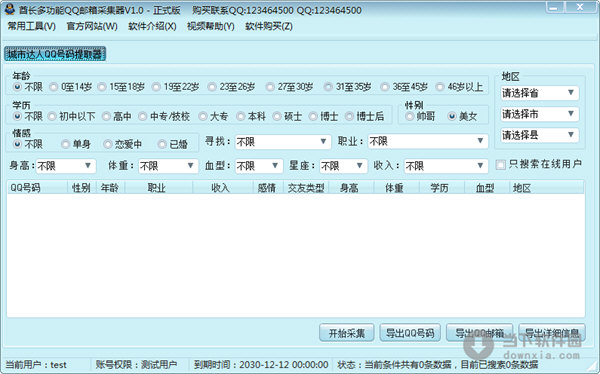Select education 大专 option
Viewport: 600px width, 374px height.
coord(214,116)
